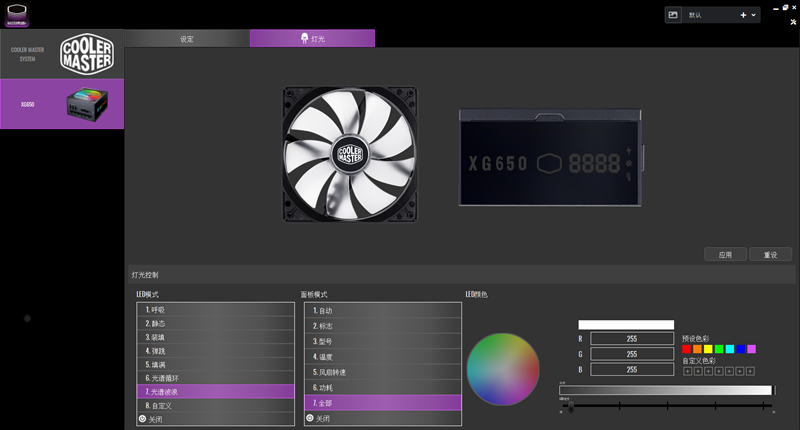The height and width of the screenshot is (430, 800).
Task: Click the brightness gradient slider bar
Action: coord(666,390)
